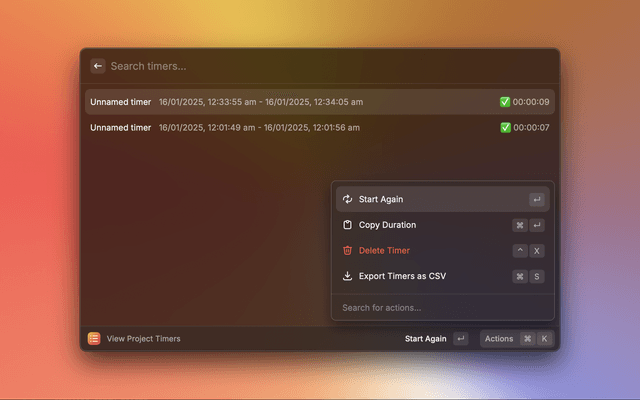Click the back arrow icon
The image size is (640, 400).
tap(97, 66)
